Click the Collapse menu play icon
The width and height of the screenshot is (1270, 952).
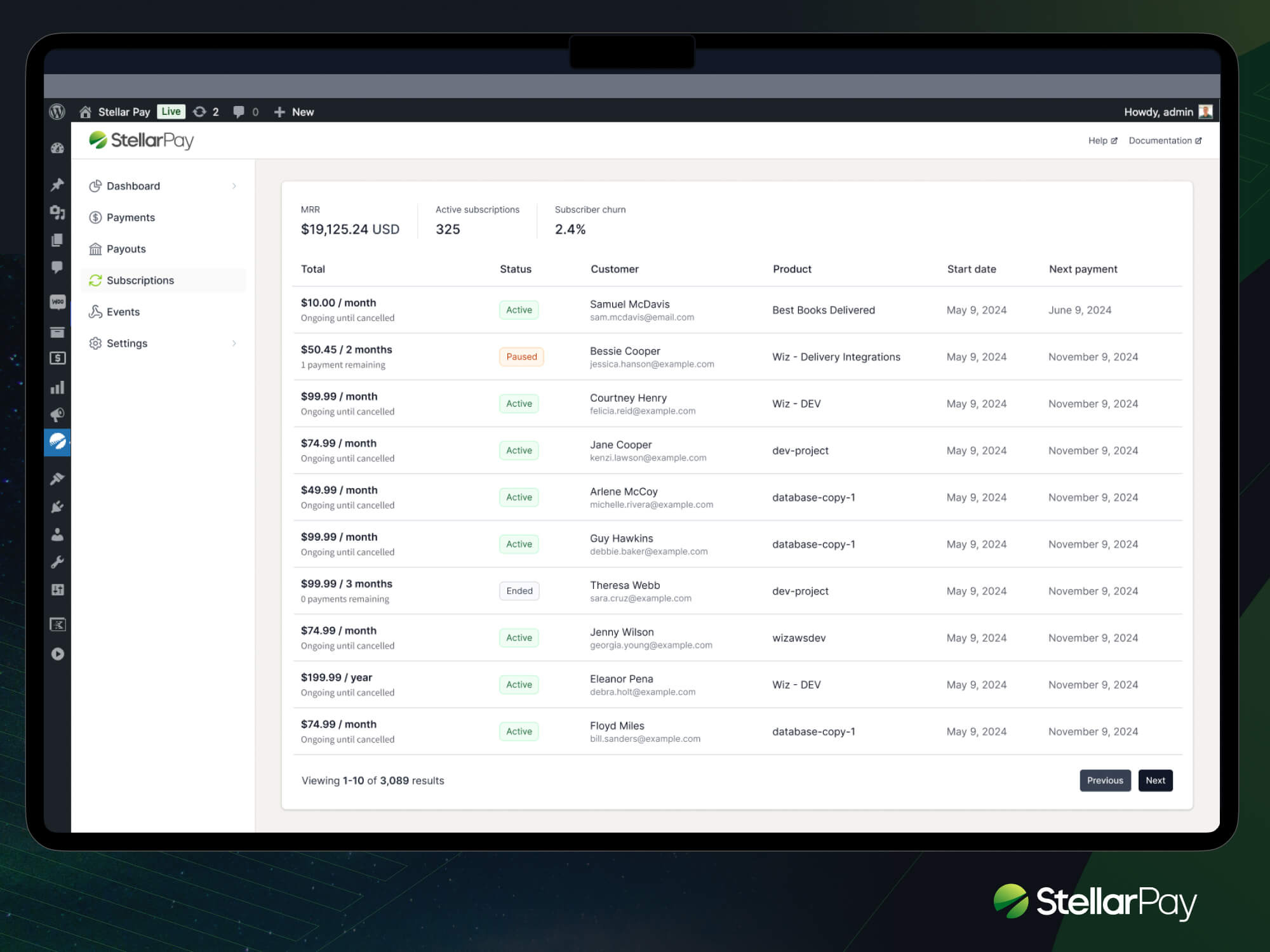[x=57, y=654]
